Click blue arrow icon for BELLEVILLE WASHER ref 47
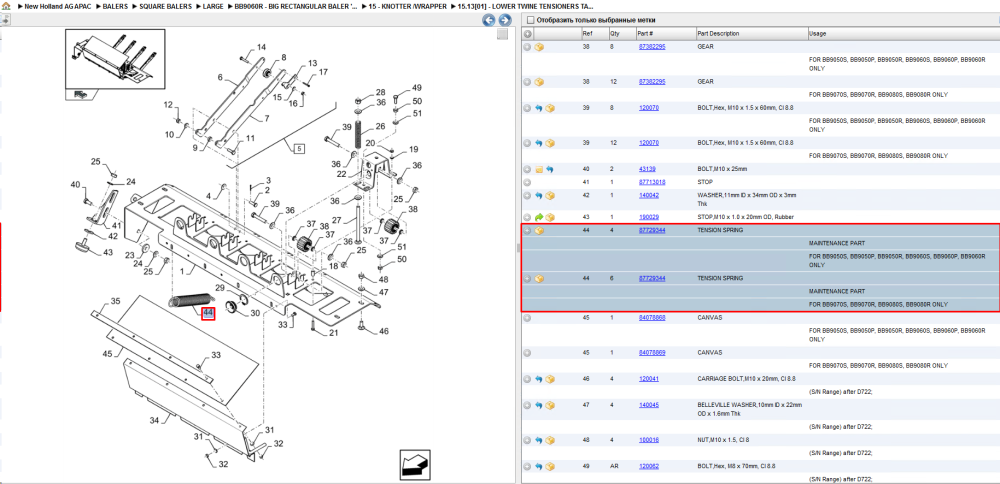 (x=539, y=405)
